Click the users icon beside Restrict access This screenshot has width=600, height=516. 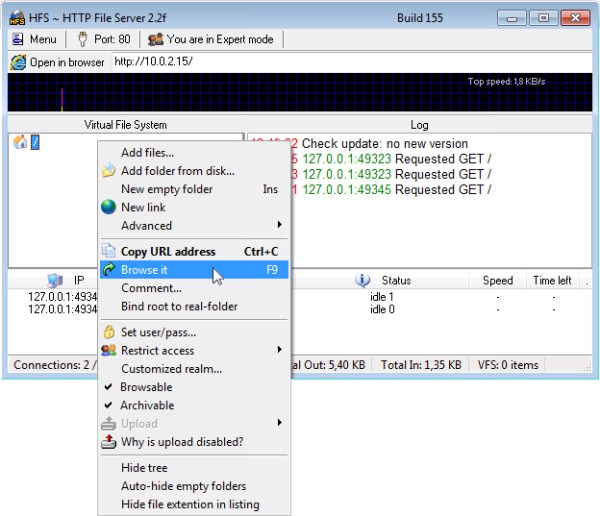click(109, 350)
